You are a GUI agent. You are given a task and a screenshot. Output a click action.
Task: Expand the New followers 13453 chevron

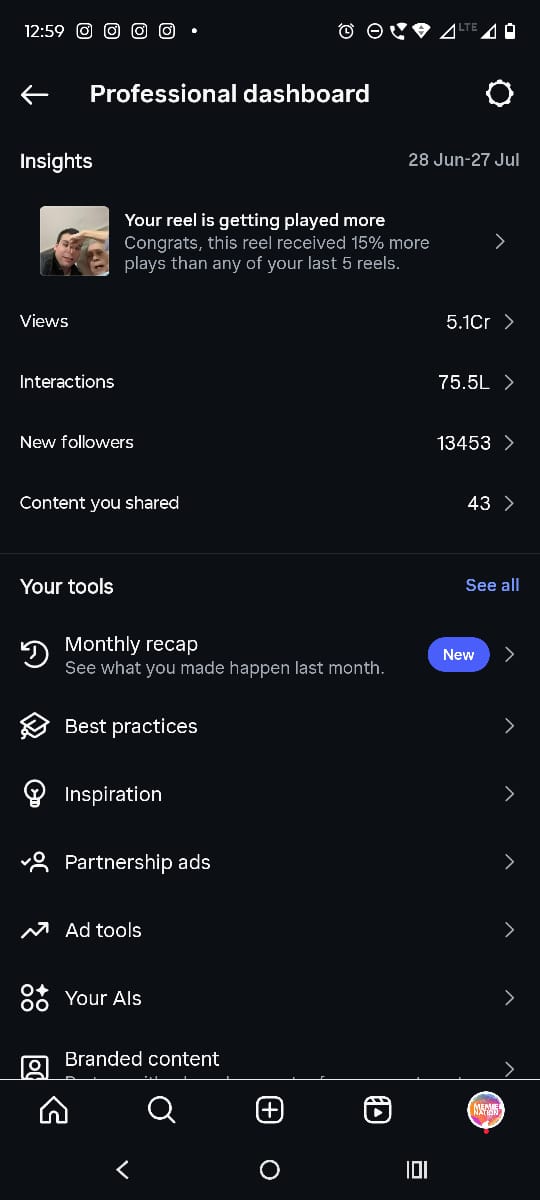click(509, 442)
